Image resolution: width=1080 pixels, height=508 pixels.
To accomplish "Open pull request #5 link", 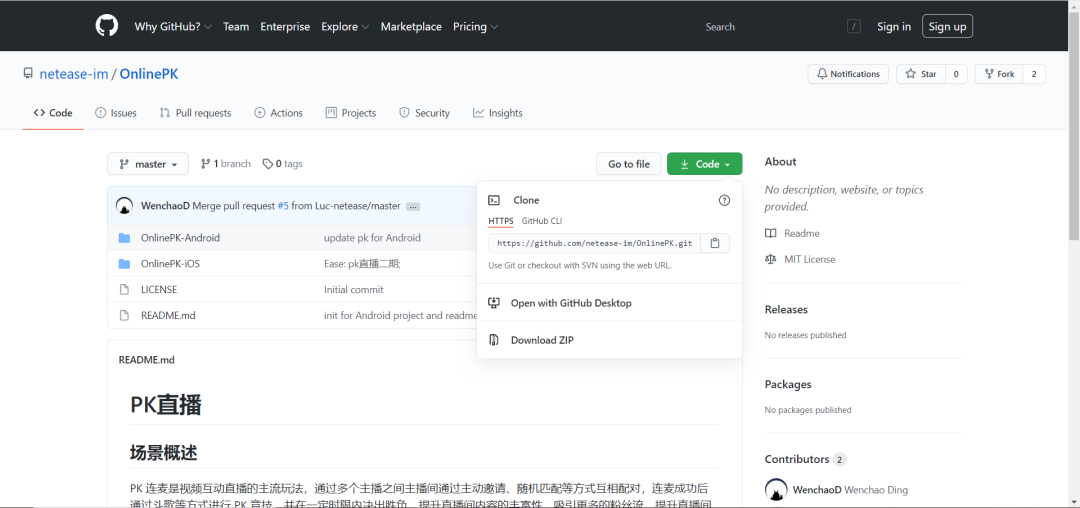I will tap(283, 205).
